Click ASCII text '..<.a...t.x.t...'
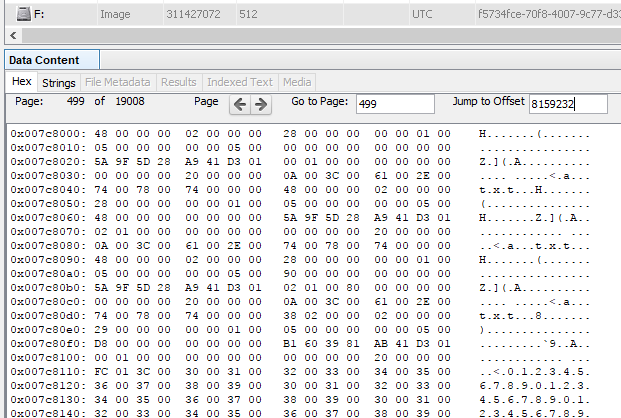Viewport: 621px width, 418px height. [x=534, y=246]
